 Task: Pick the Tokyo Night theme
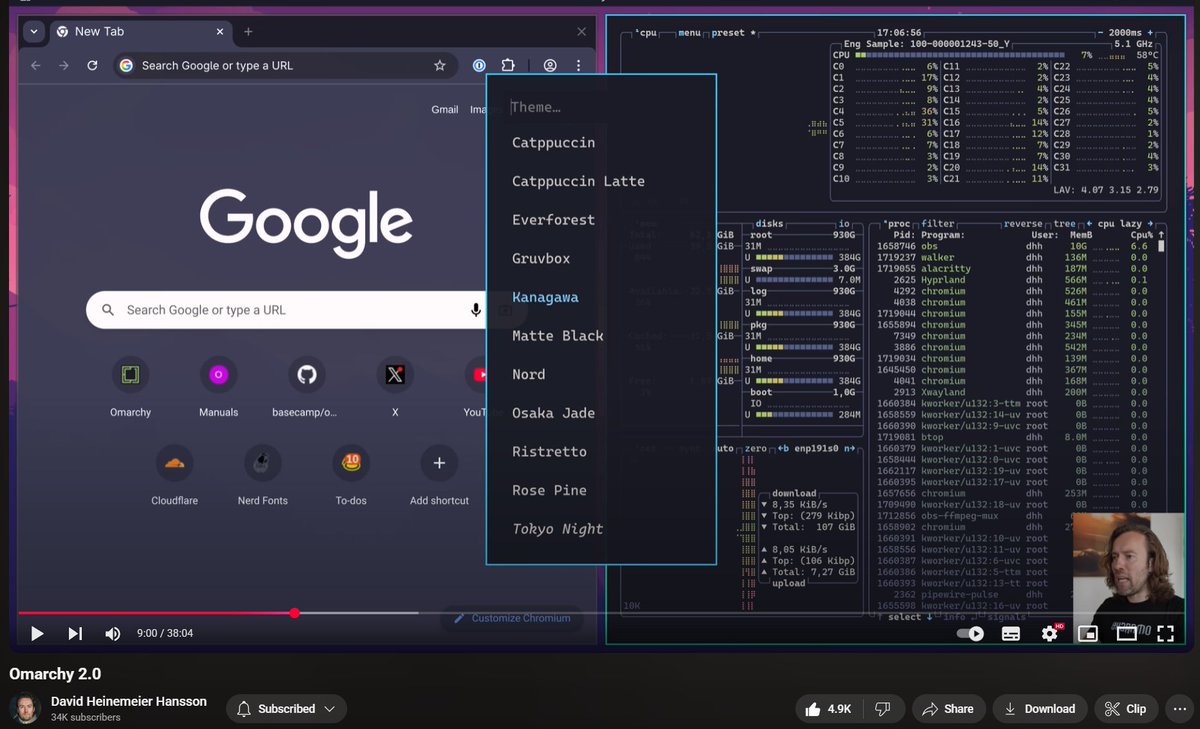pyautogui.click(x=557, y=529)
